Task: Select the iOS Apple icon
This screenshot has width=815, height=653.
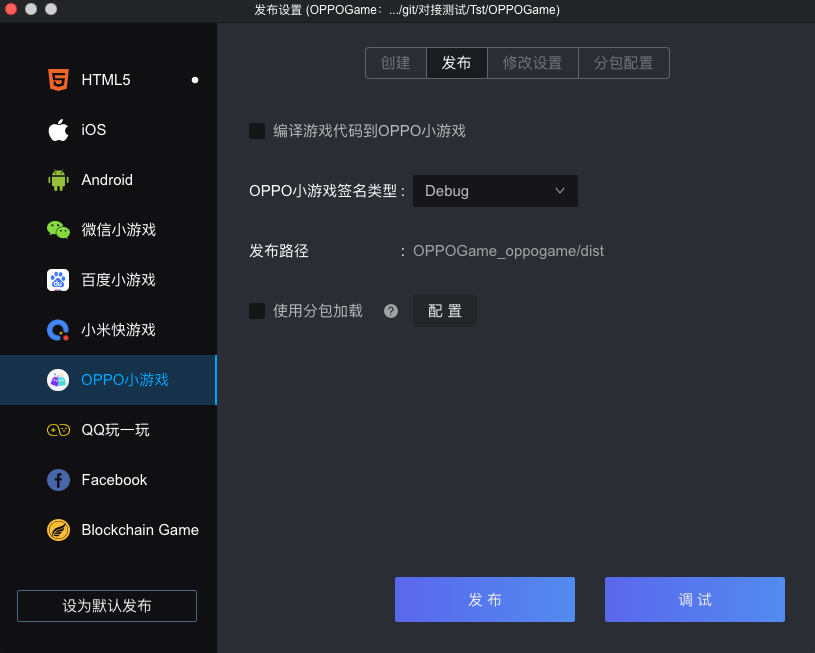Action: tap(58, 130)
